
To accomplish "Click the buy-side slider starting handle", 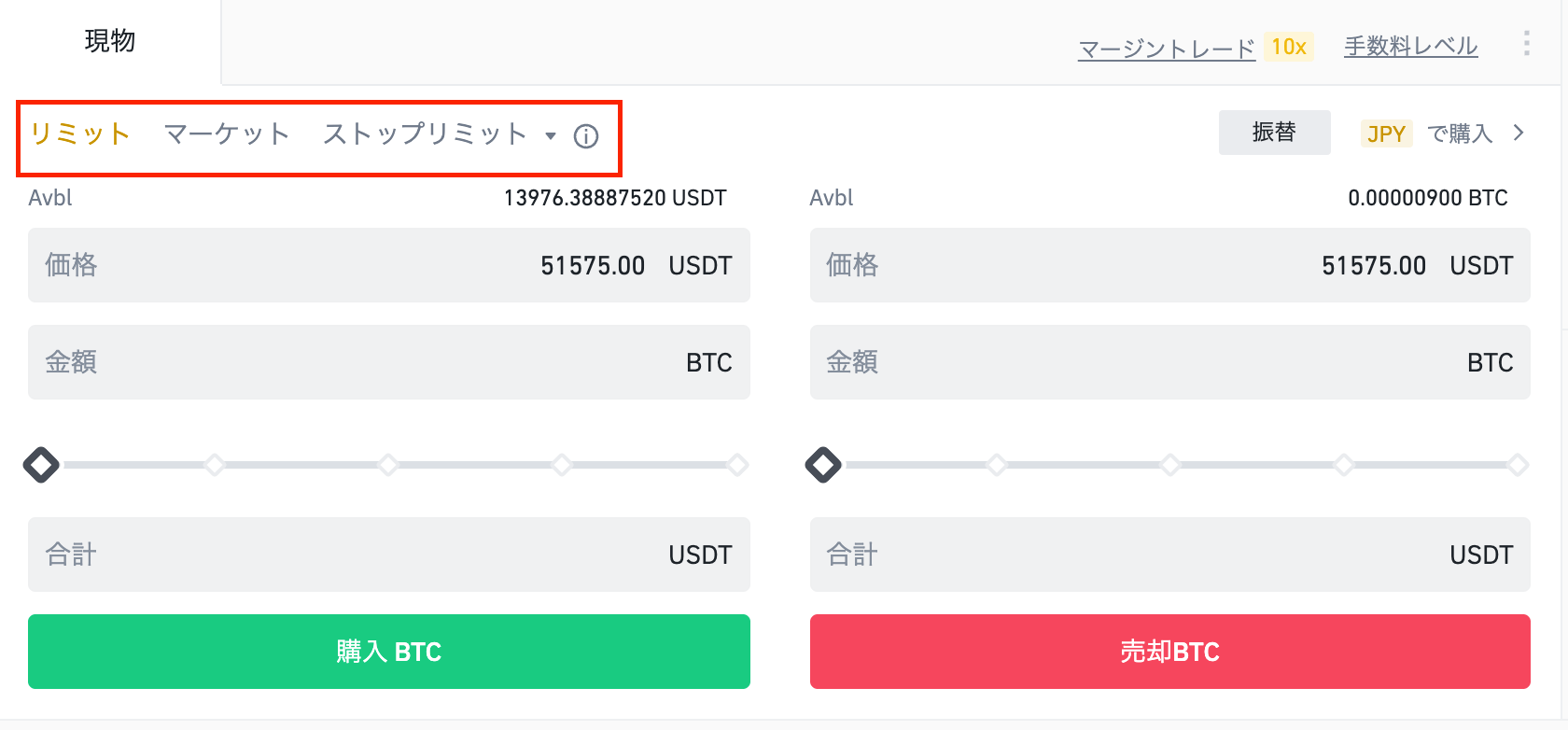I will pyautogui.click(x=41, y=464).
